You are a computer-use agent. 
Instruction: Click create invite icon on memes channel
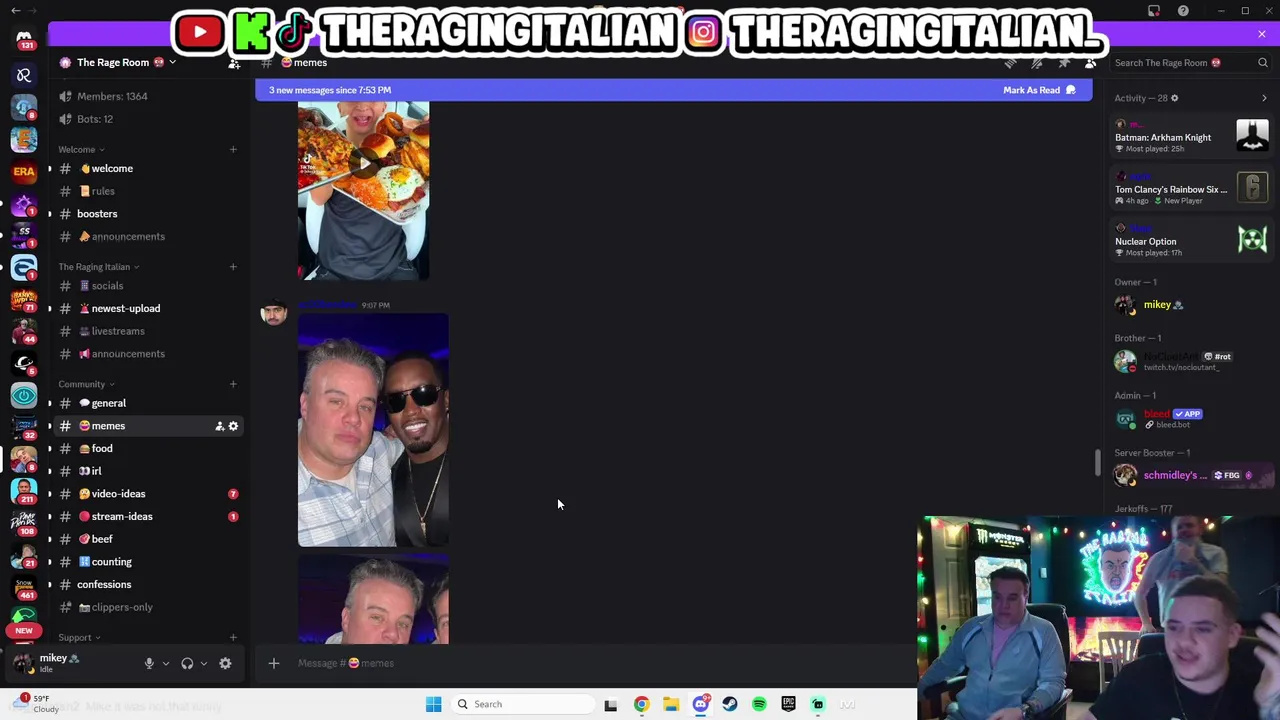click(x=219, y=426)
